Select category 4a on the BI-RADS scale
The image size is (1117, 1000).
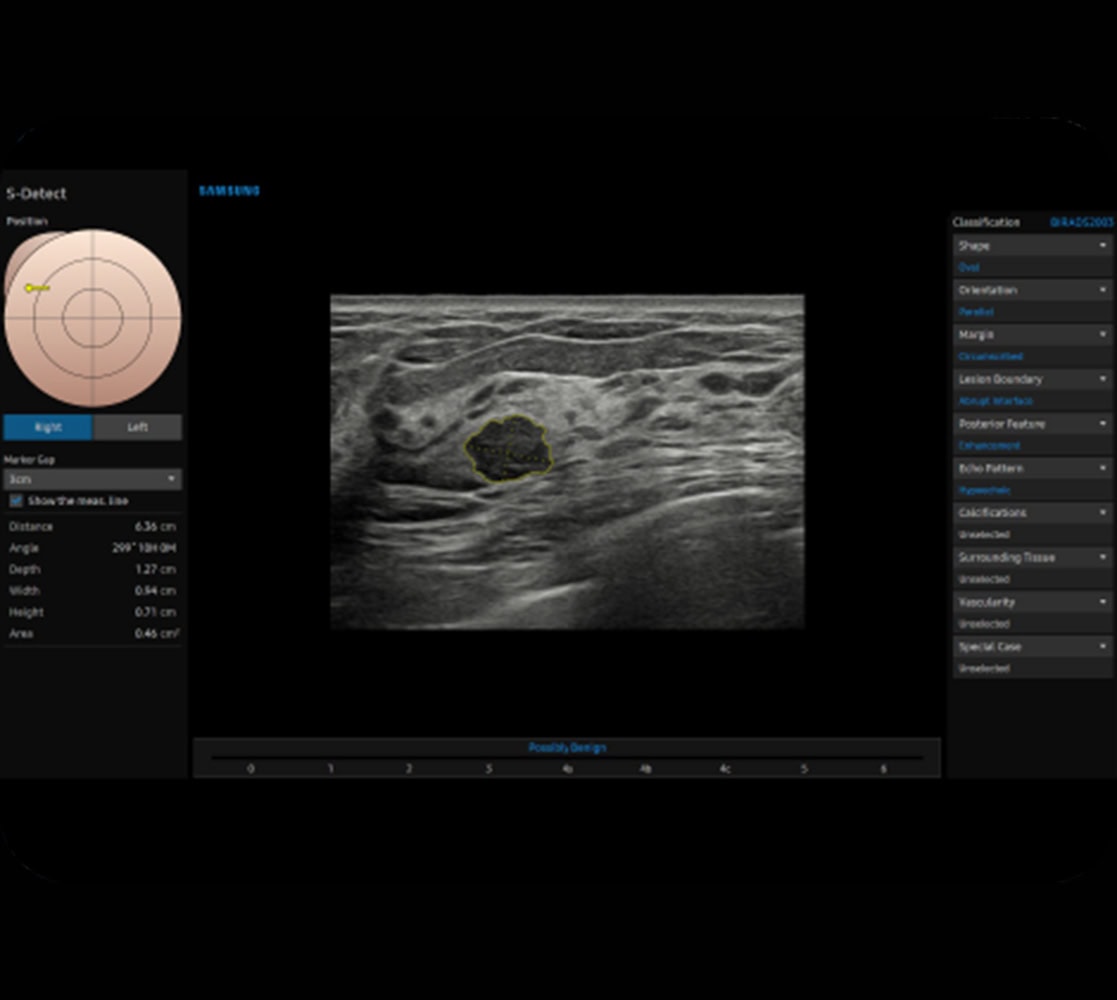tap(567, 768)
